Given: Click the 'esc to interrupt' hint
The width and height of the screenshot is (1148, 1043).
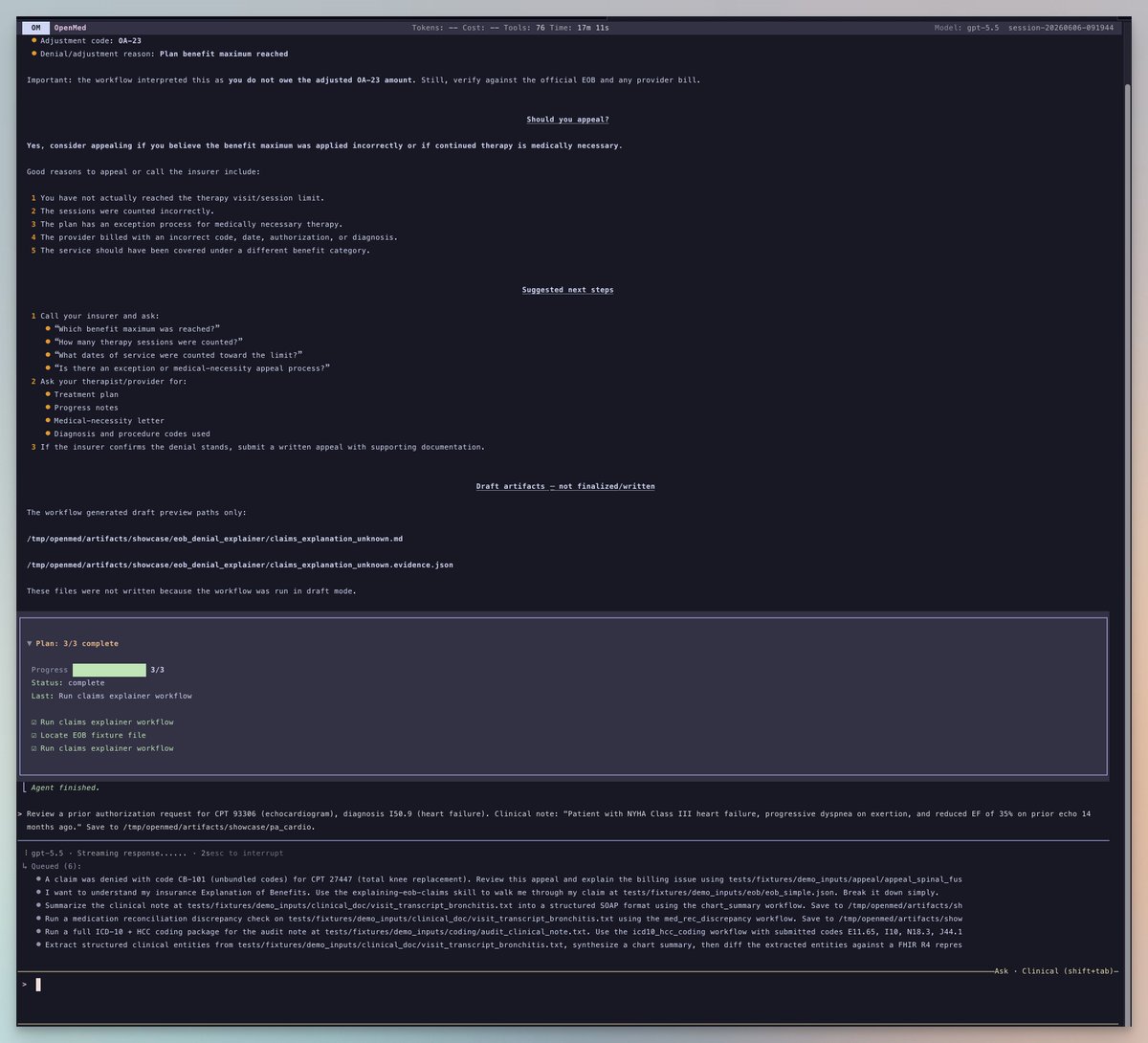Looking at the screenshot, I should pyautogui.click(x=247, y=853).
